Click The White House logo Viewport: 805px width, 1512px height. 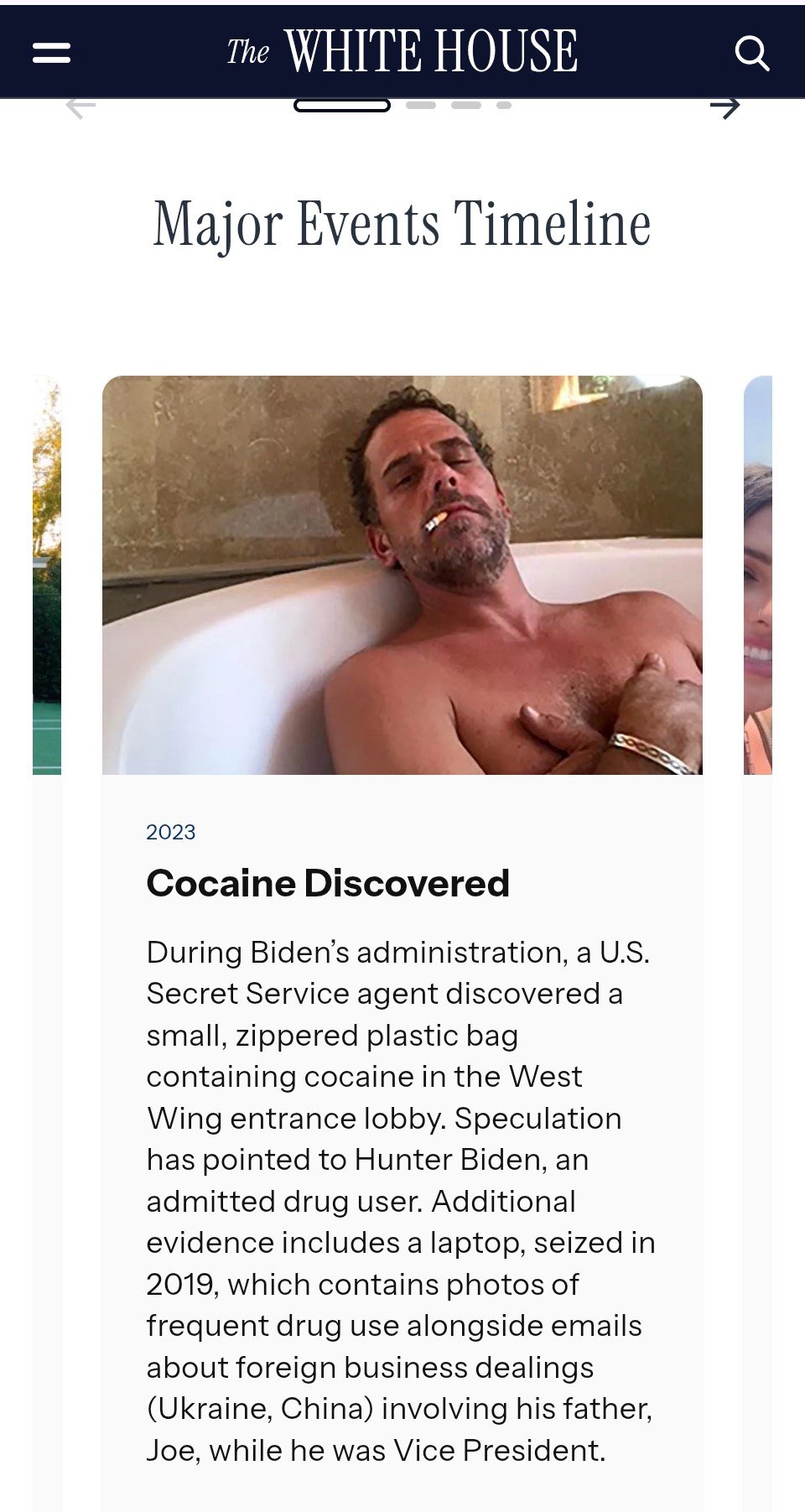[402, 51]
